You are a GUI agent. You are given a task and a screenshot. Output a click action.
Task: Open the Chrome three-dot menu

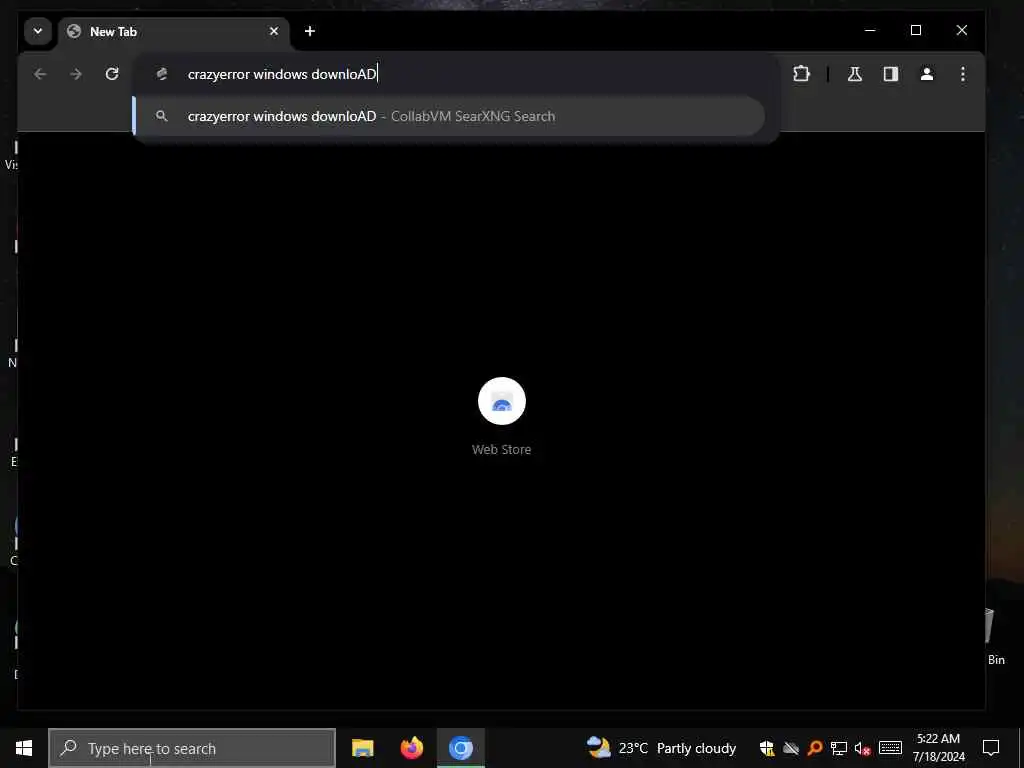tap(963, 74)
